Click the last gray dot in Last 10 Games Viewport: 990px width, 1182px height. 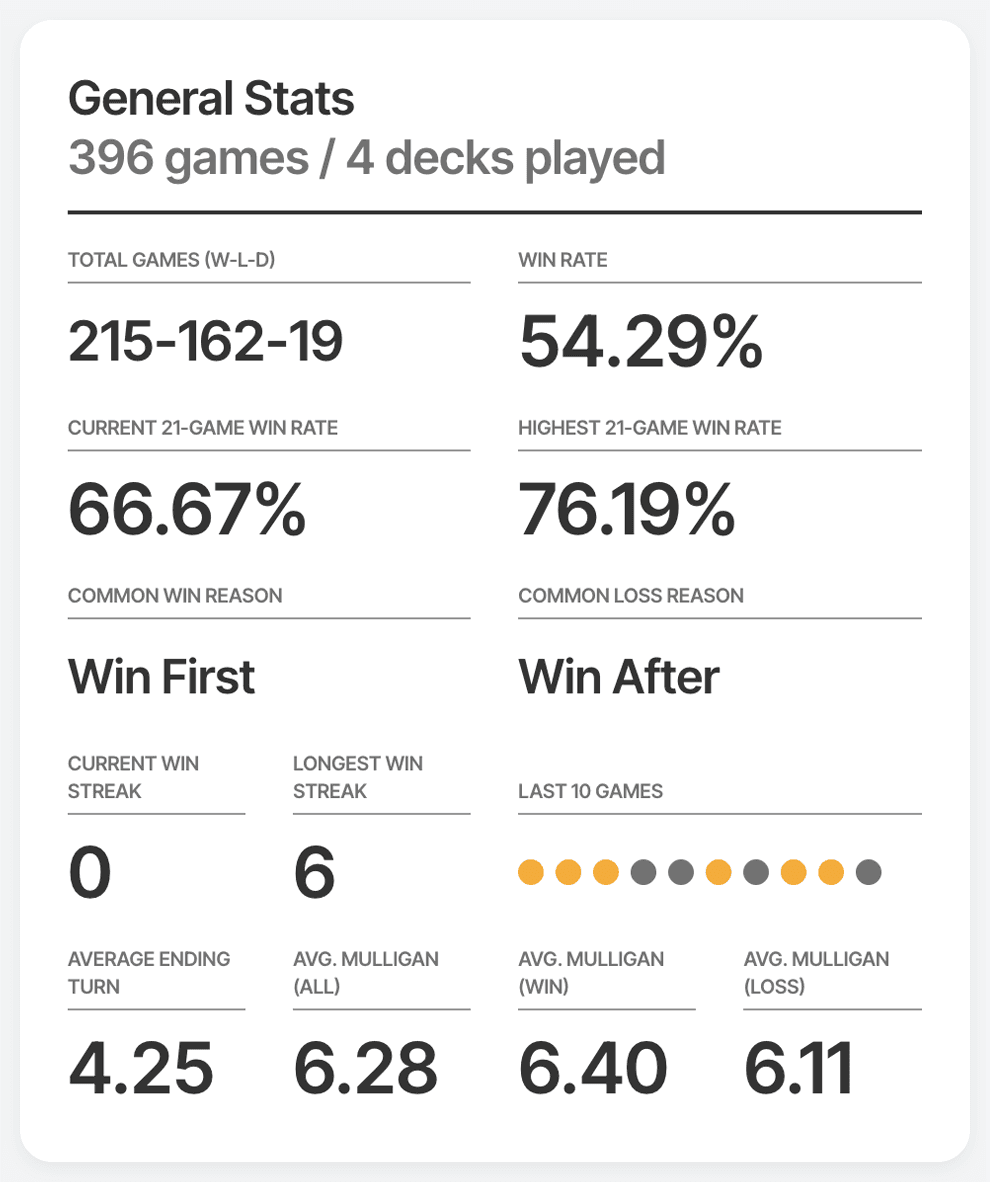click(869, 873)
